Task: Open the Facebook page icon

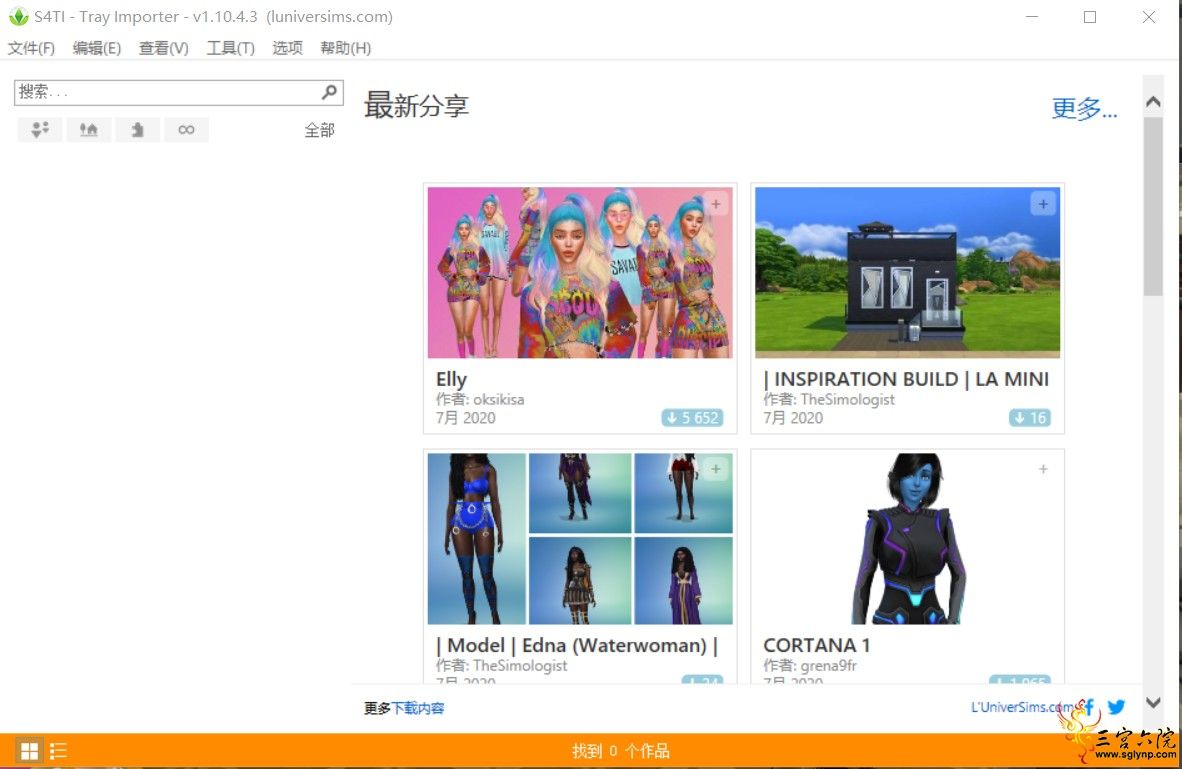Action: [x=1088, y=707]
